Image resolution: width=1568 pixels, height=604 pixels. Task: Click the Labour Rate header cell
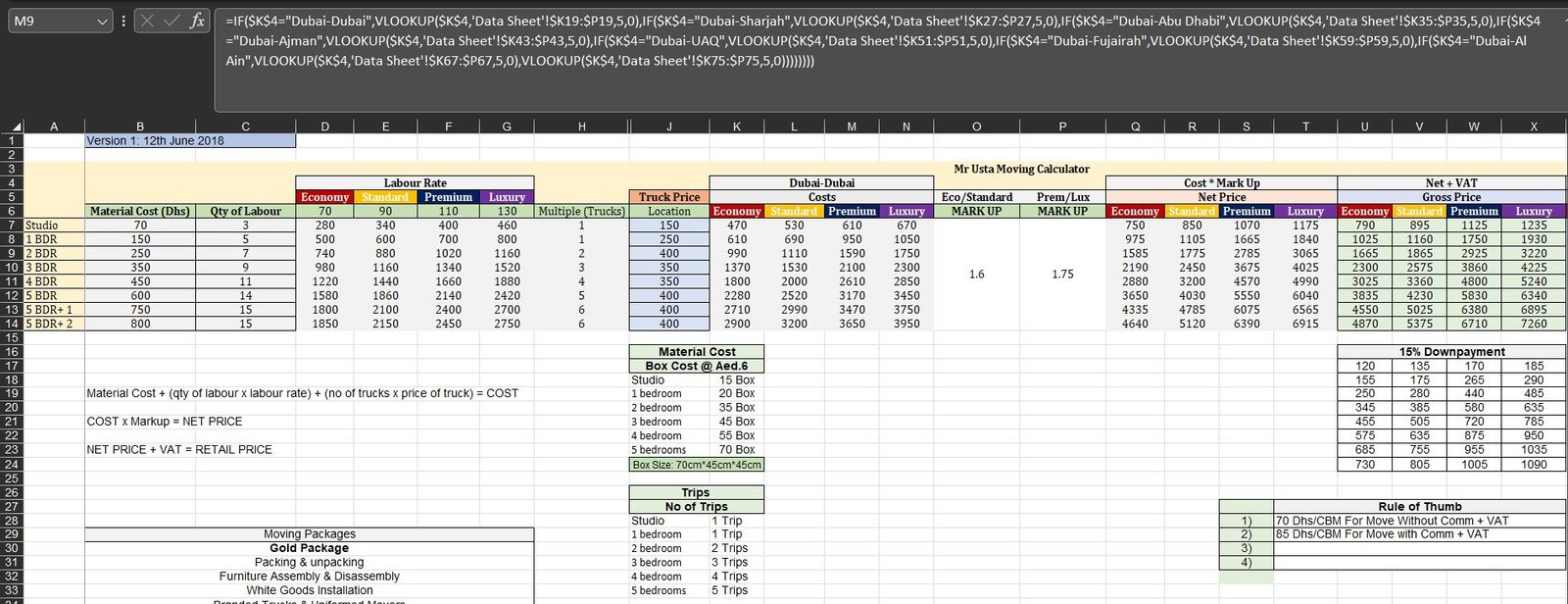(x=415, y=182)
